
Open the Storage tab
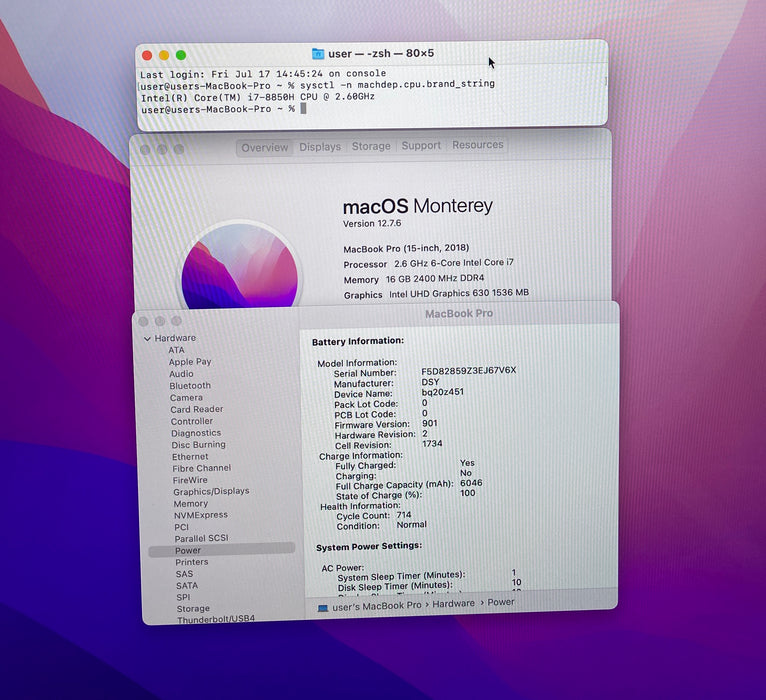click(371, 146)
